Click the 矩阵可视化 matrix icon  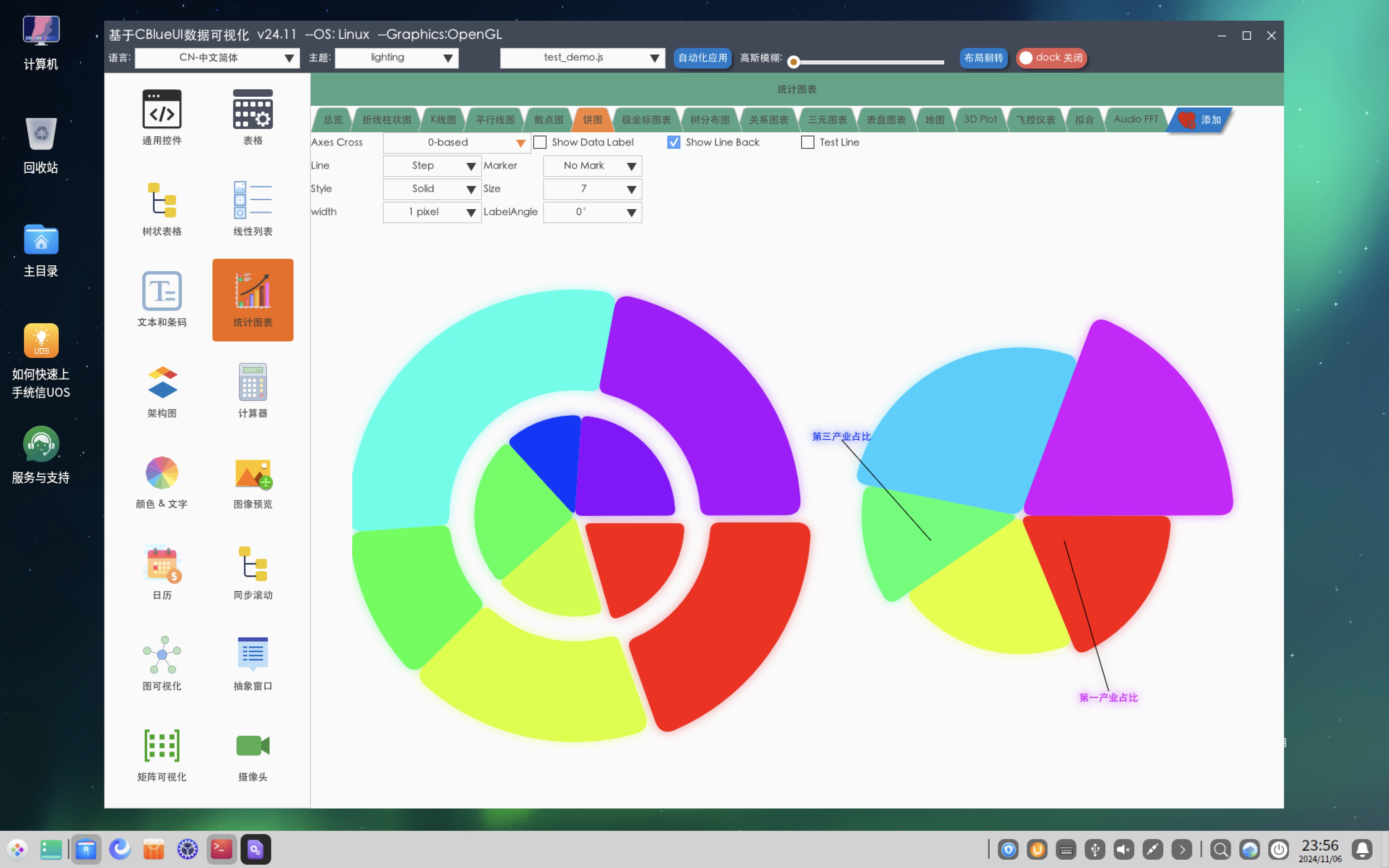coord(162,746)
